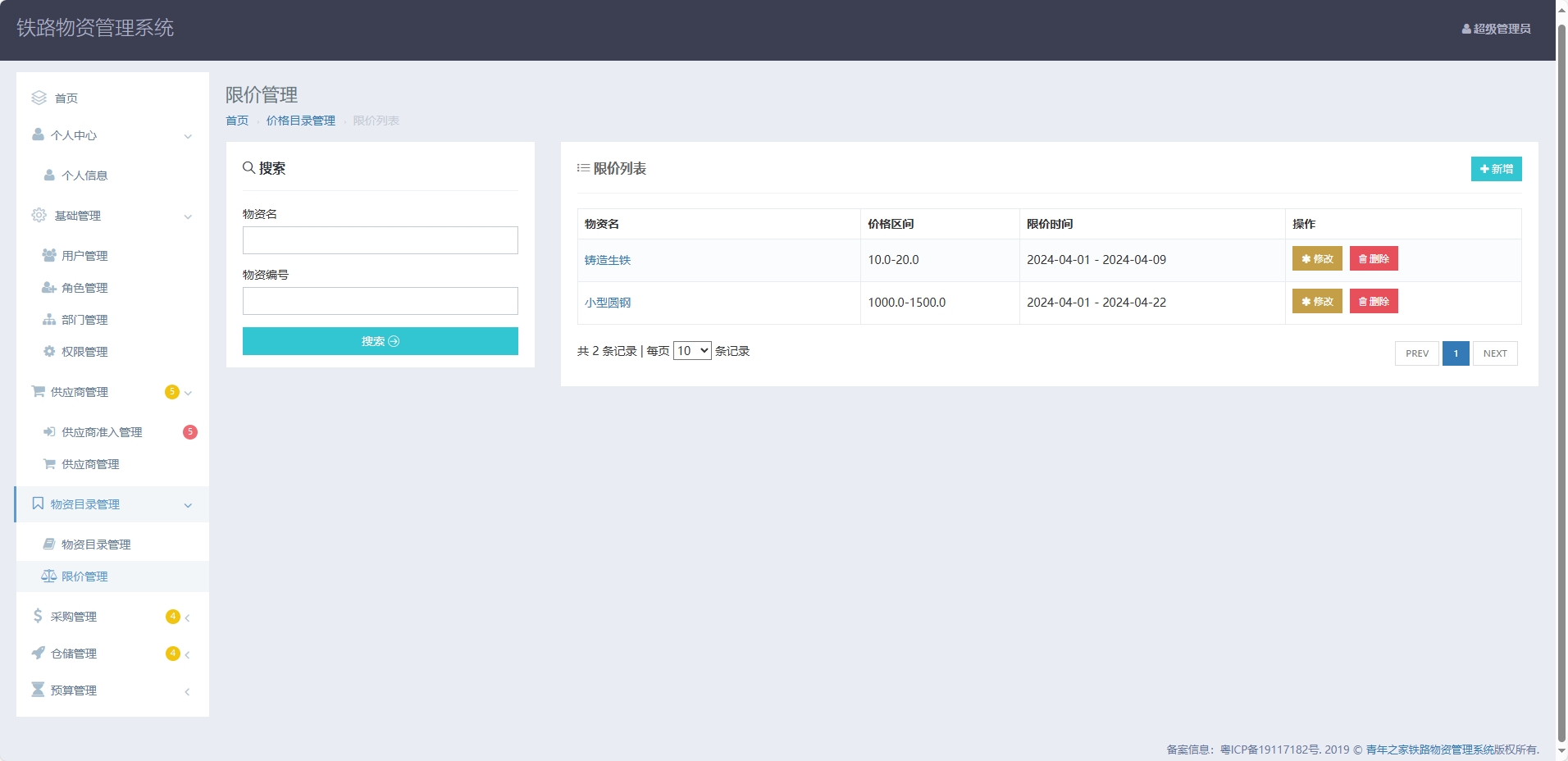Open the 铸造生铁 material link

tap(607, 259)
